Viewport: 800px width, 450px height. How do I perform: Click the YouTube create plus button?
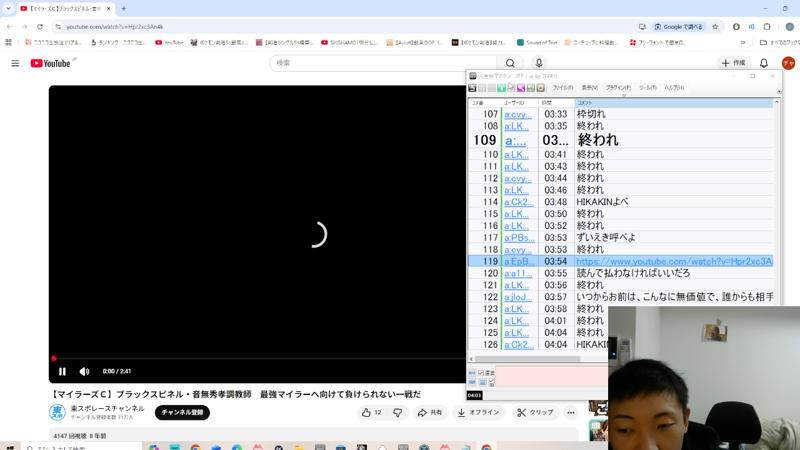tap(734, 63)
